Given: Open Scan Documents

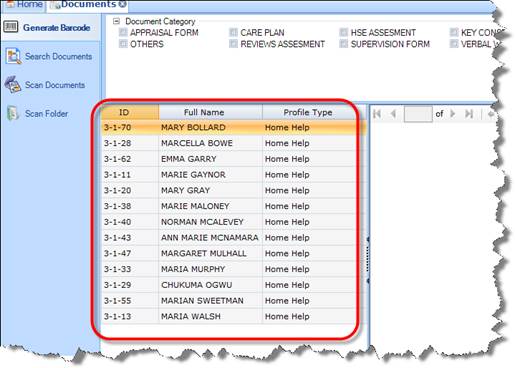Looking at the screenshot, I should coord(50,85).
